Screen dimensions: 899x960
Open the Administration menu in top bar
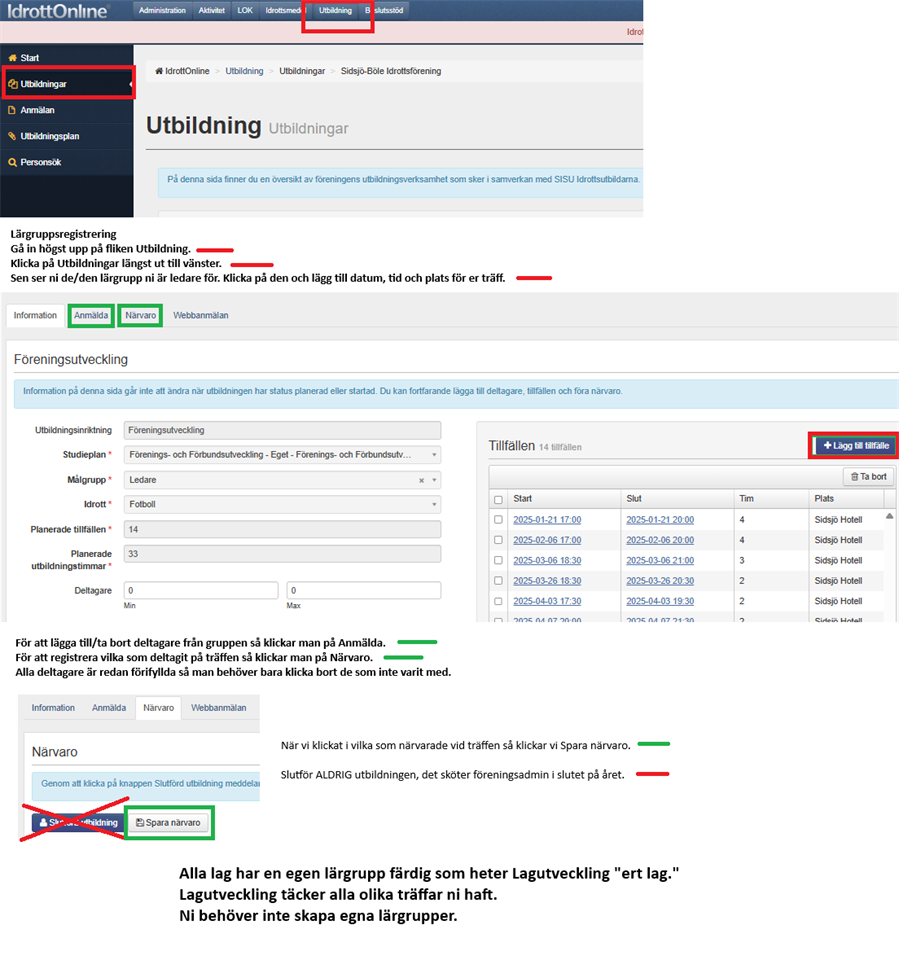162,10
